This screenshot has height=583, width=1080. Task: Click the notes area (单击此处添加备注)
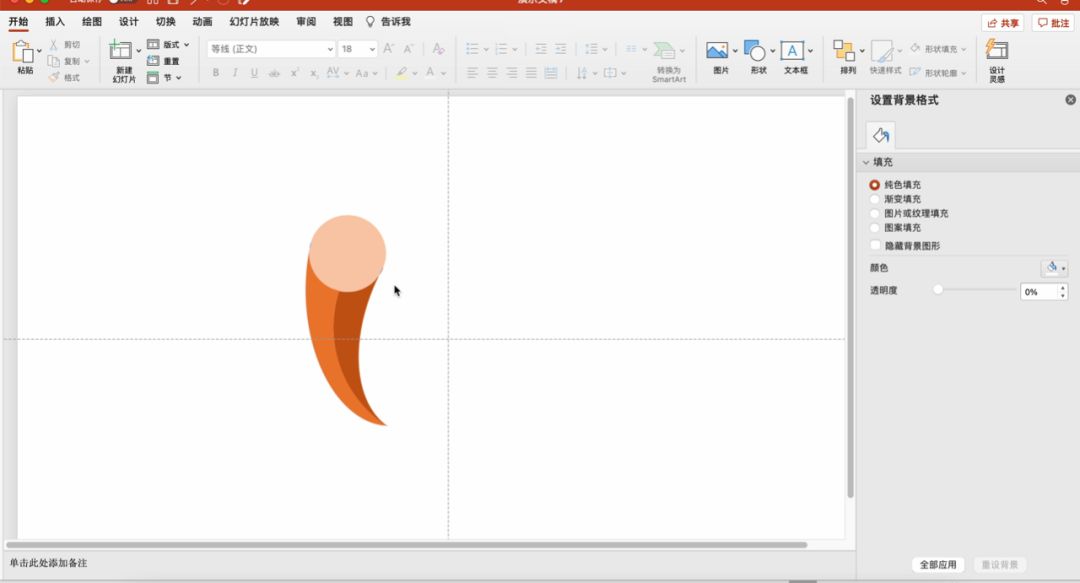pyautogui.click(x=48, y=563)
